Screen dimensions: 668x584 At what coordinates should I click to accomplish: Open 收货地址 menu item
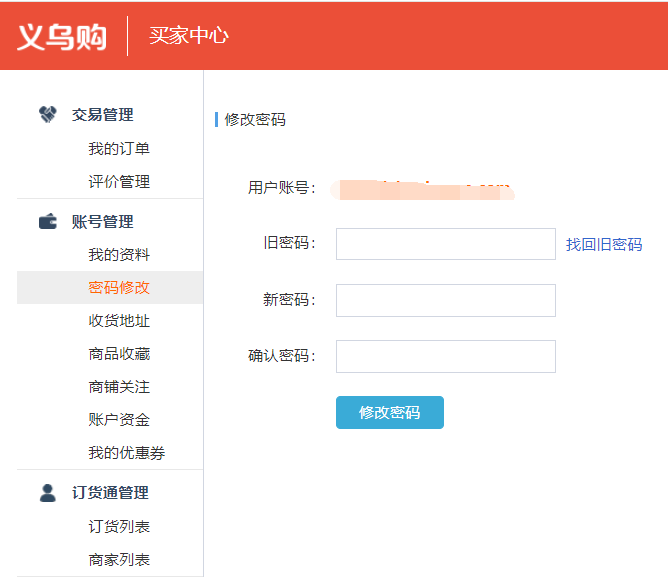[119, 321]
